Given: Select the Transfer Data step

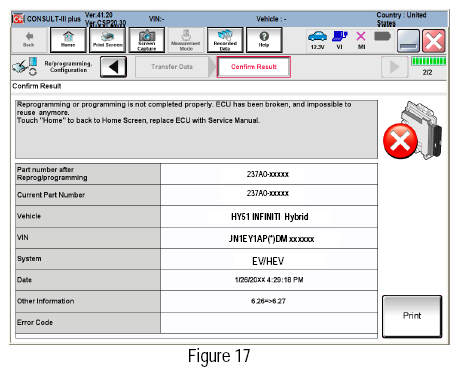Looking at the screenshot, I should coord(172,67).
